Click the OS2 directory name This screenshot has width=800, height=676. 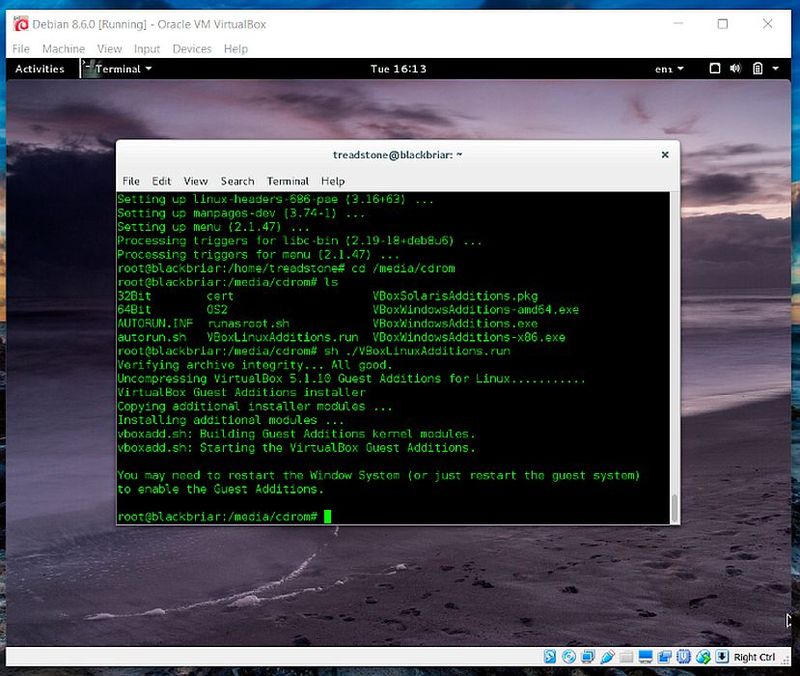[x=217, y=310]
